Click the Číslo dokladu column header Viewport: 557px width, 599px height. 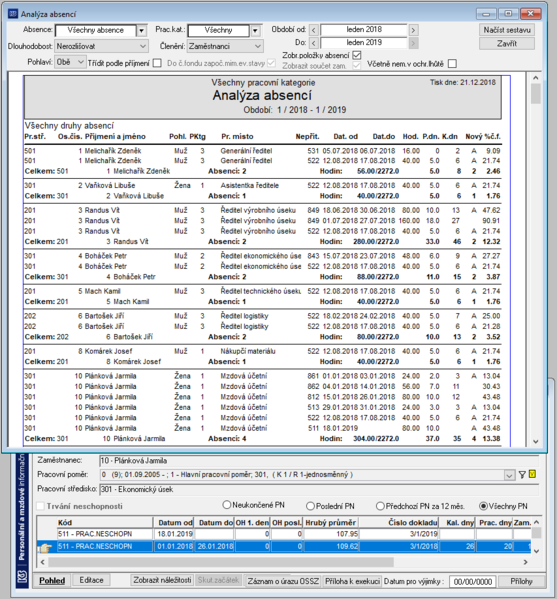point(399,522)
